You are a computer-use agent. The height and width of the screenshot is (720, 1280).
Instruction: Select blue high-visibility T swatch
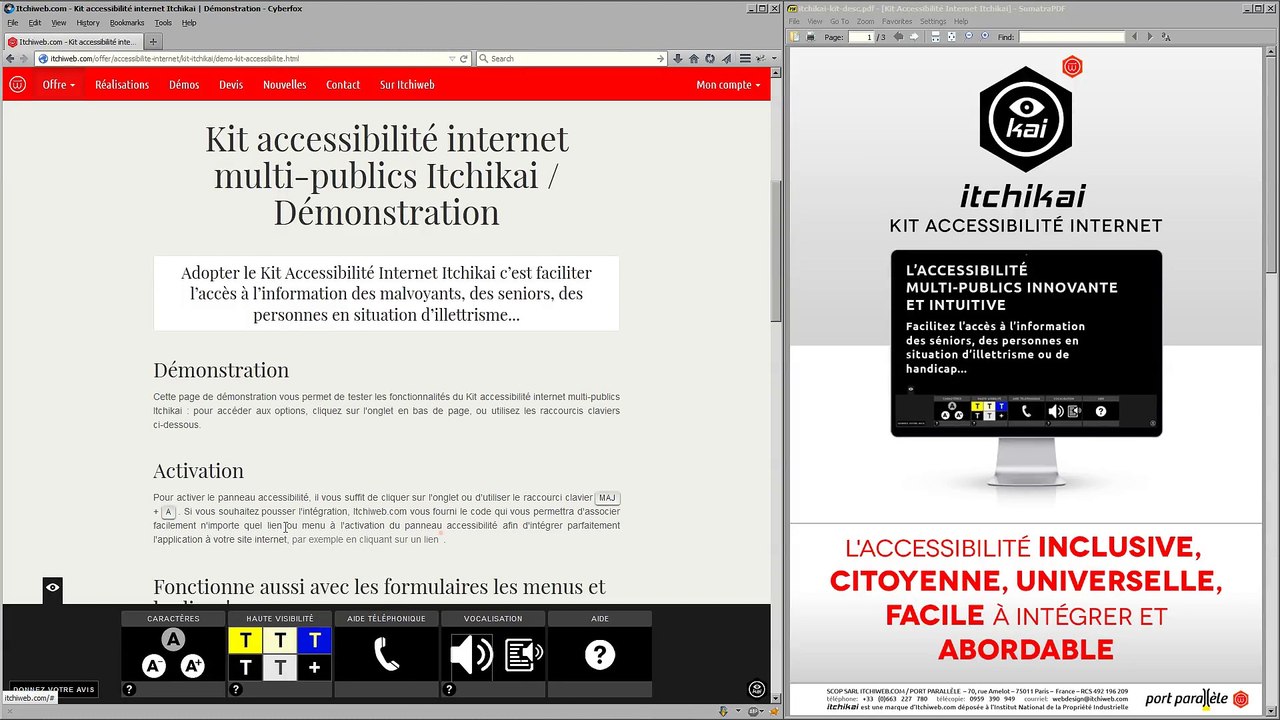click(315, 640)
